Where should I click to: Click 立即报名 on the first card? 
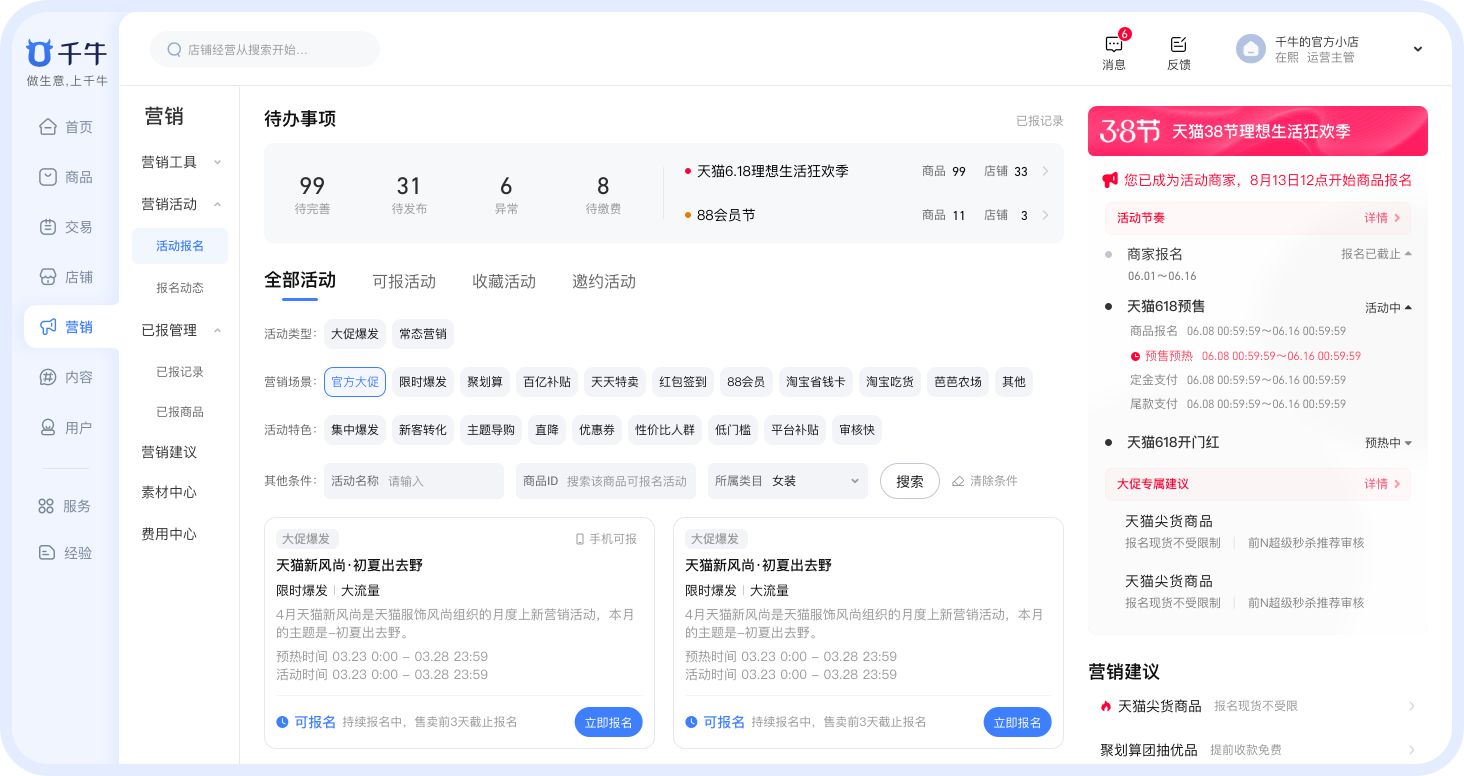point(609,722)
